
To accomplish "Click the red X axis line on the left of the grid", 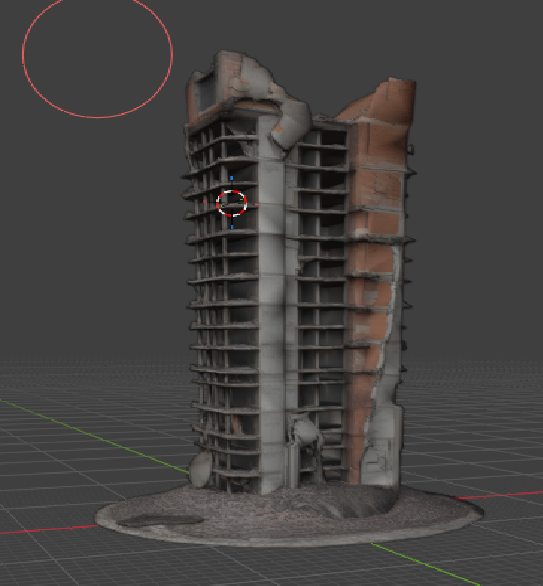I will point(49,530).
